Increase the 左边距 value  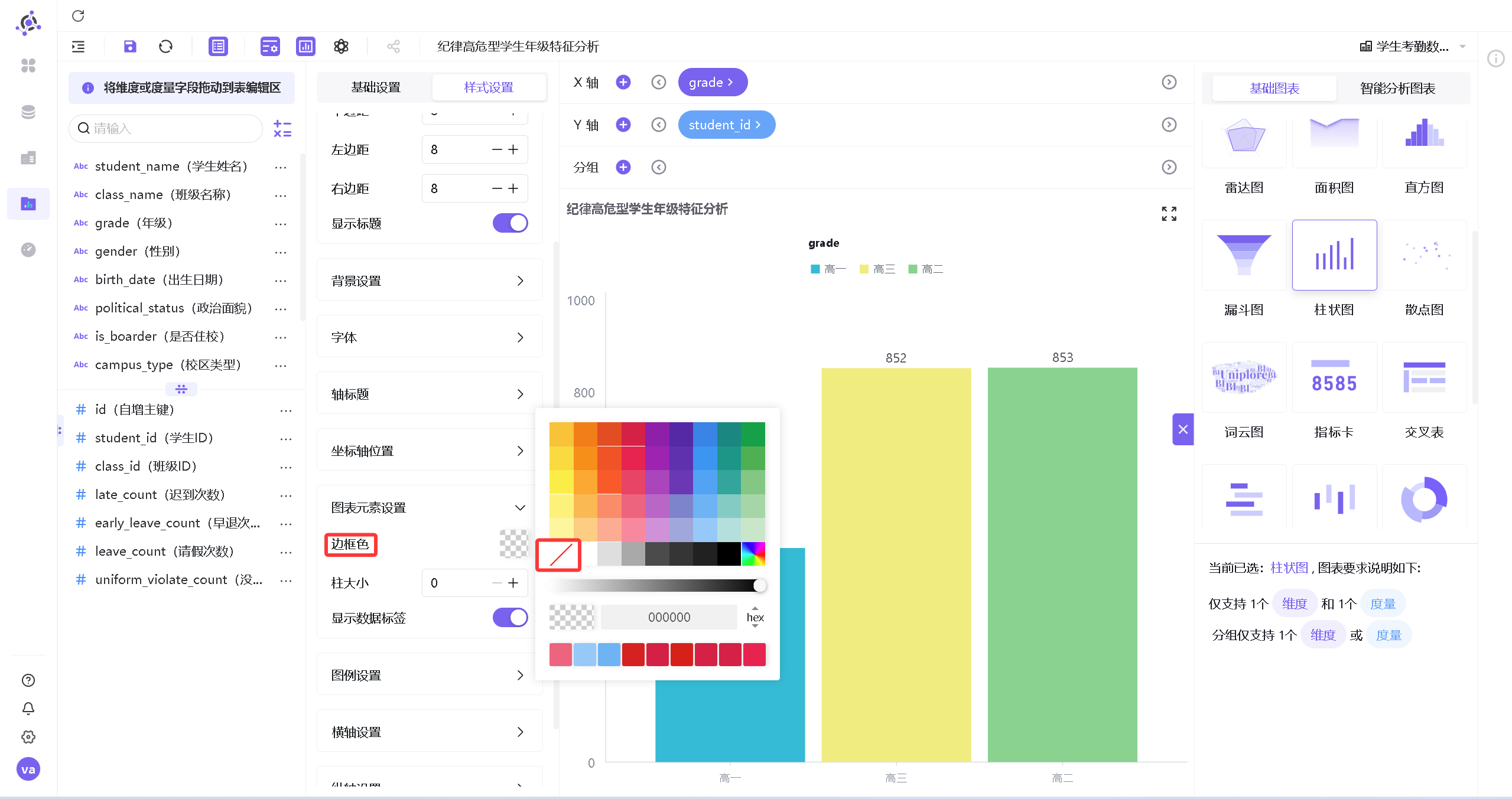pyautogui.click(x=513, y=149)
